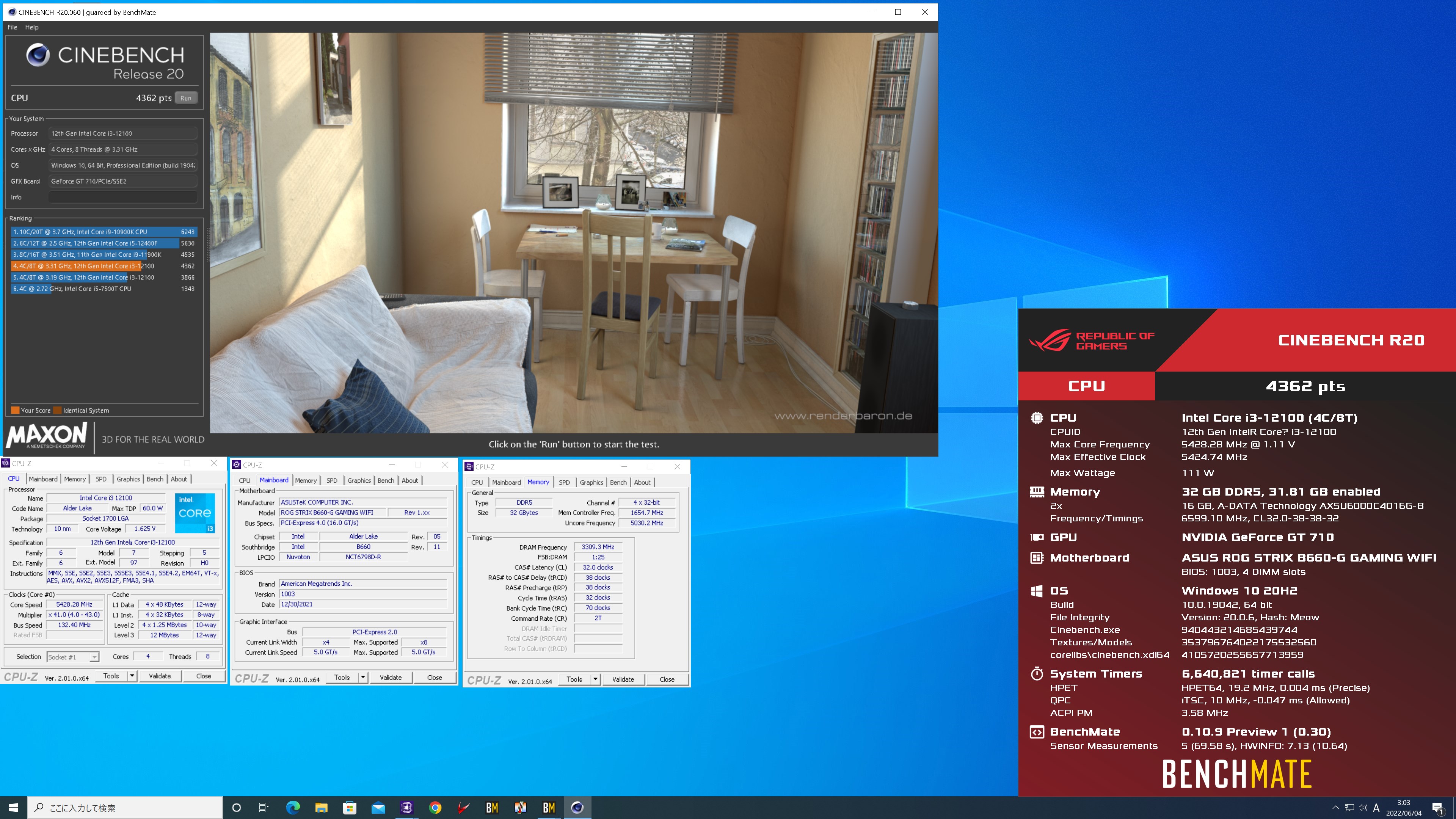
Task: Switch to CPU-Z taskbar icon
Action: click(406, 808)
